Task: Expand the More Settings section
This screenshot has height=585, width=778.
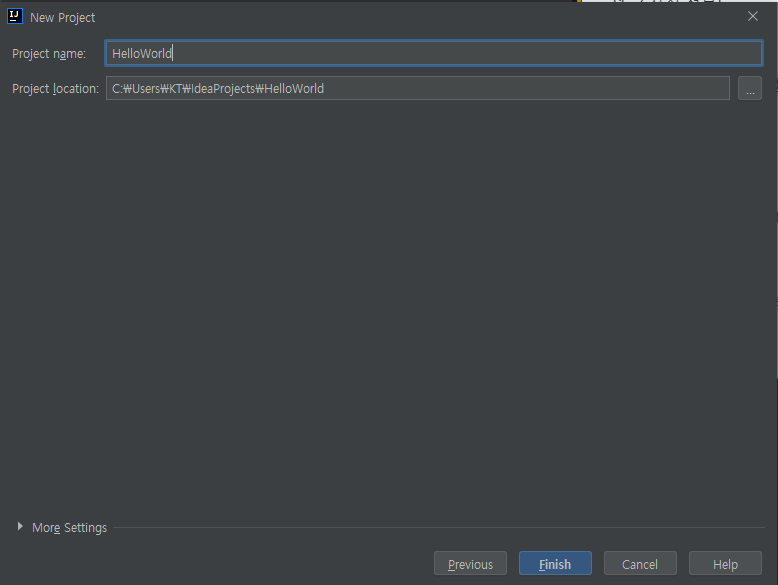Action: coord(20,526)
